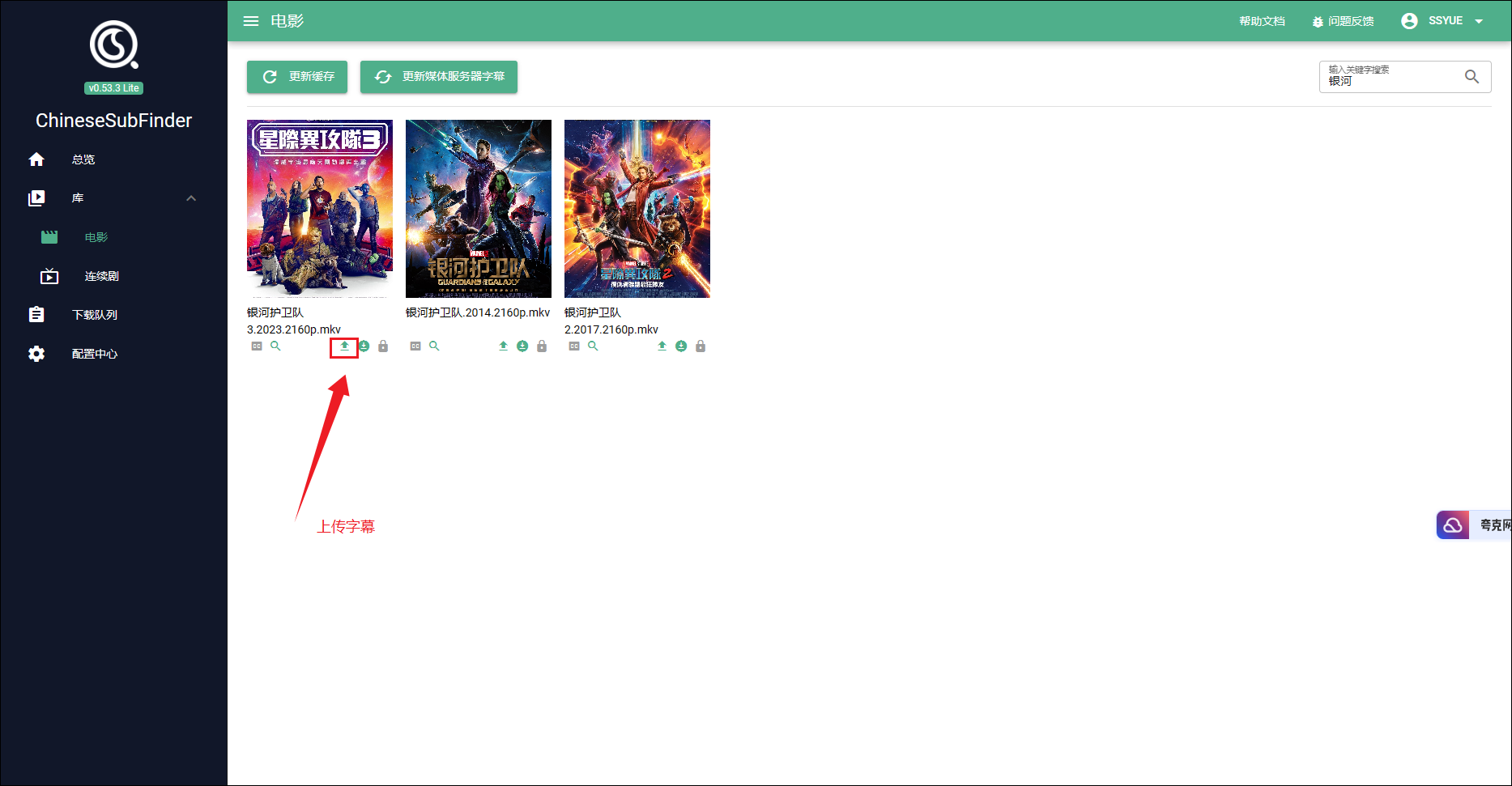Image resolution: width=1512 pixels, height=786 pixels.
Task: Collapse the 库 section chevron
Action: [x=191, y=198]
